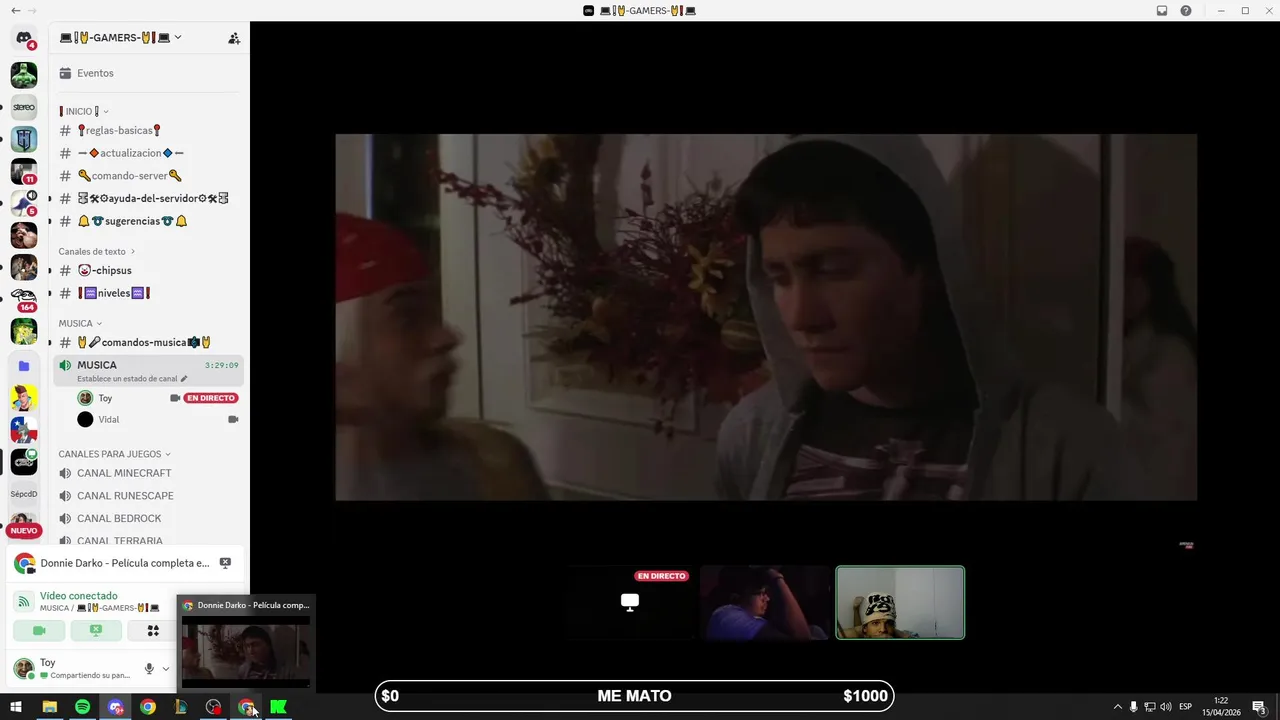Open the Chile flag server icon
The height and width of the screenshot is (720, 1280).
pyautogui.click(x=24, y=429)
